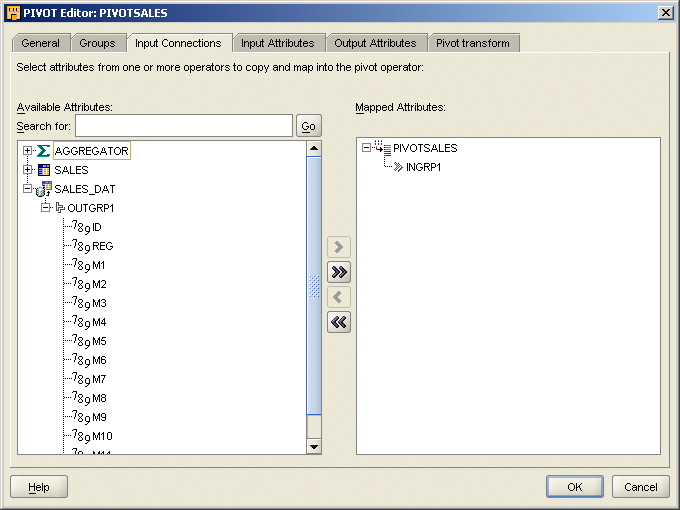Select the REG attribute
This screenshot has height=510, width=680.
(102, 246)
